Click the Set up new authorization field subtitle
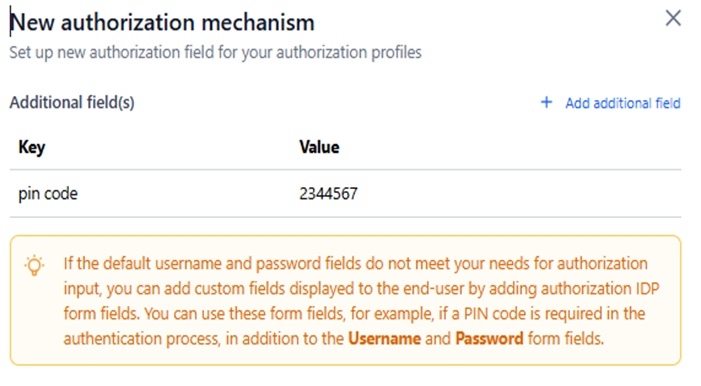The height and width of the screenshot is (386, 701). tap(215, 53)
